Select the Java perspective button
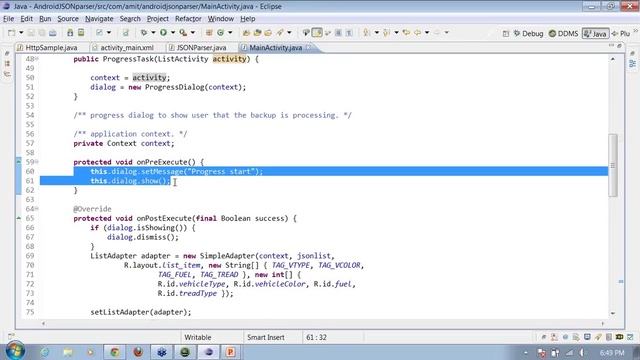This screenshot has height=360, width=640. pos(596,33)
